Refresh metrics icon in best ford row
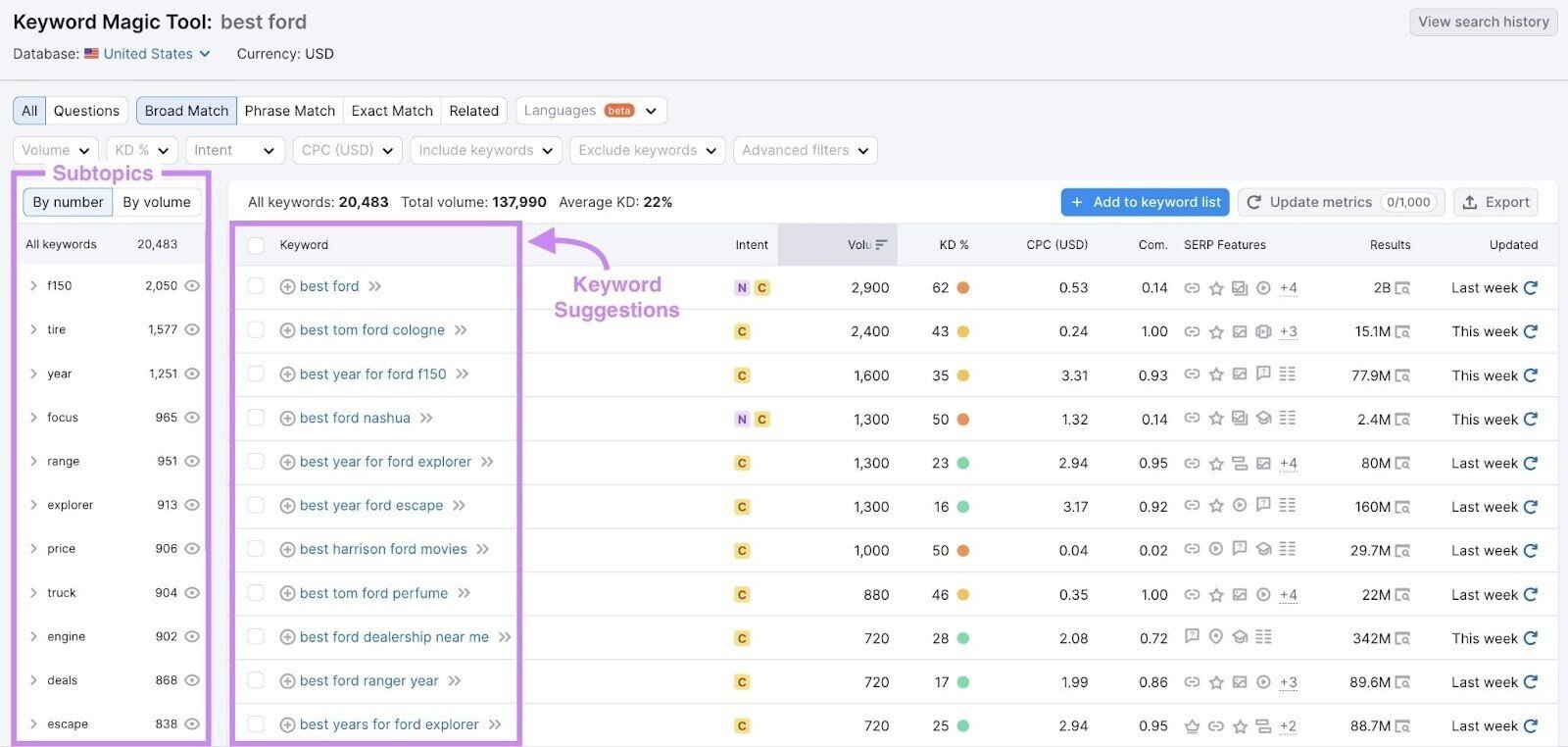This screenshot has height=747, width=1568. tap(1531, 288)
